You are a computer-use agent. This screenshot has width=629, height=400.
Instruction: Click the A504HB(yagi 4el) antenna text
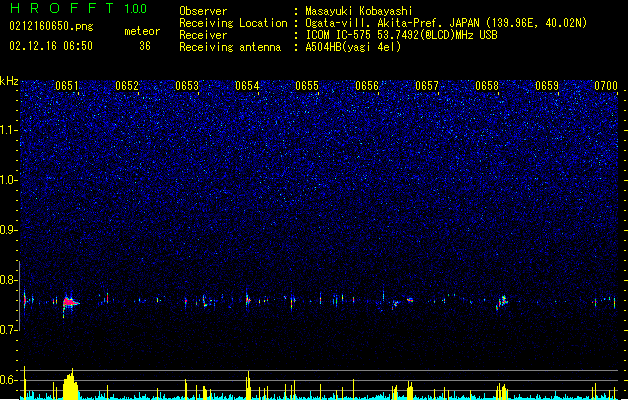point(353,47)
